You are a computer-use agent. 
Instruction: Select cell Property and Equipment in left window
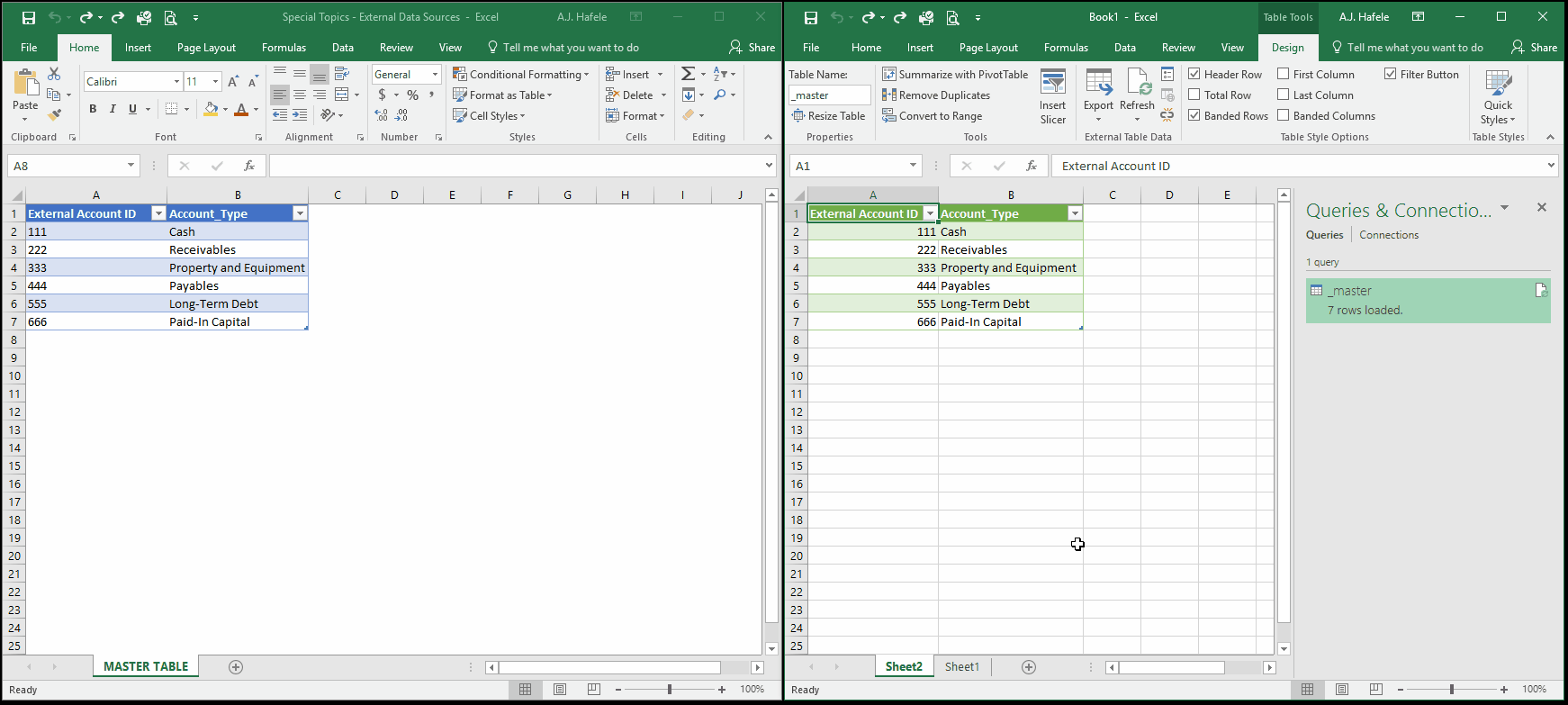[x=237, y=267]
